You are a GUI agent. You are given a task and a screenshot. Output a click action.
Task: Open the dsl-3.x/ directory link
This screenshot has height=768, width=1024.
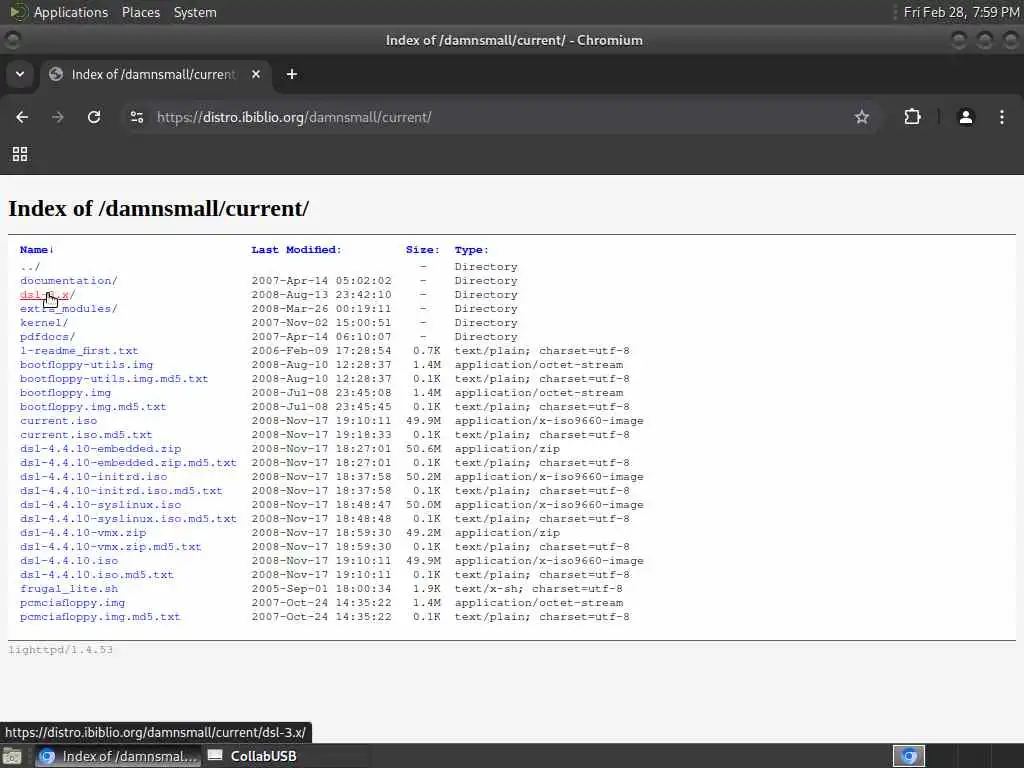tap(47, 295)
